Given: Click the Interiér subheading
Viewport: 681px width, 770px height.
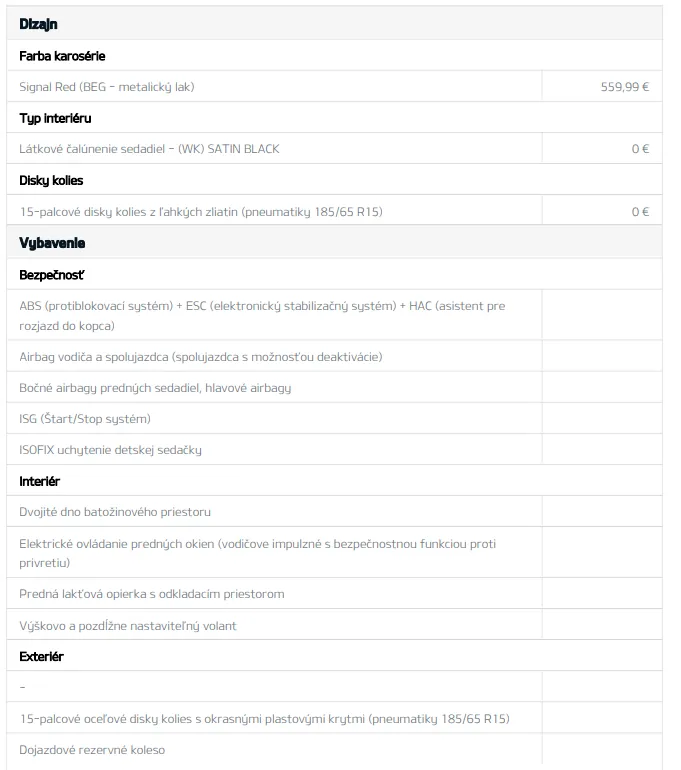Looking at the screenshot, I should [40, 481].
